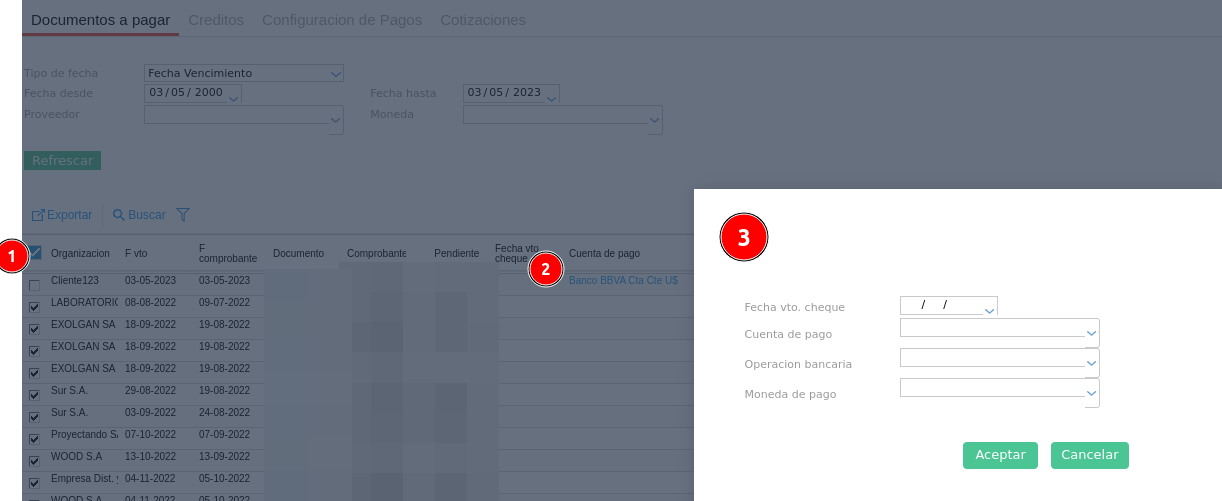Expand the Moneda de pago dropdown
The height and width of the screenshot is (501, 1222).
(x=1092, y=392)
